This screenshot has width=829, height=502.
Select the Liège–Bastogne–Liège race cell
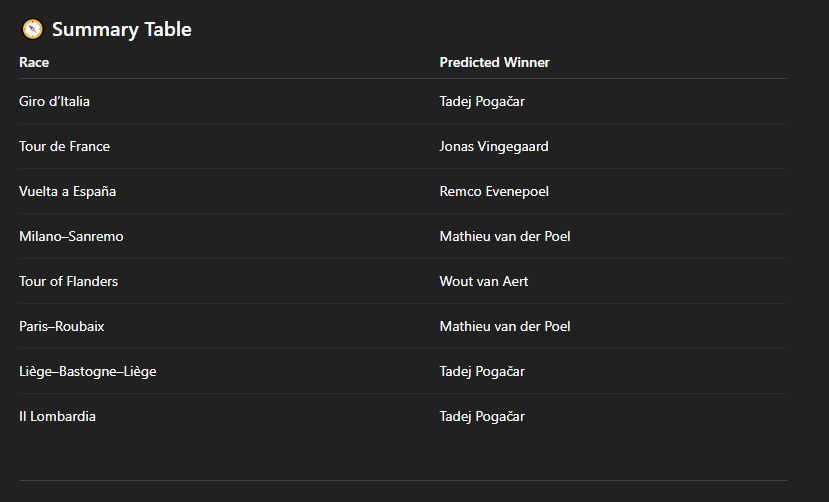pos(87,371)
